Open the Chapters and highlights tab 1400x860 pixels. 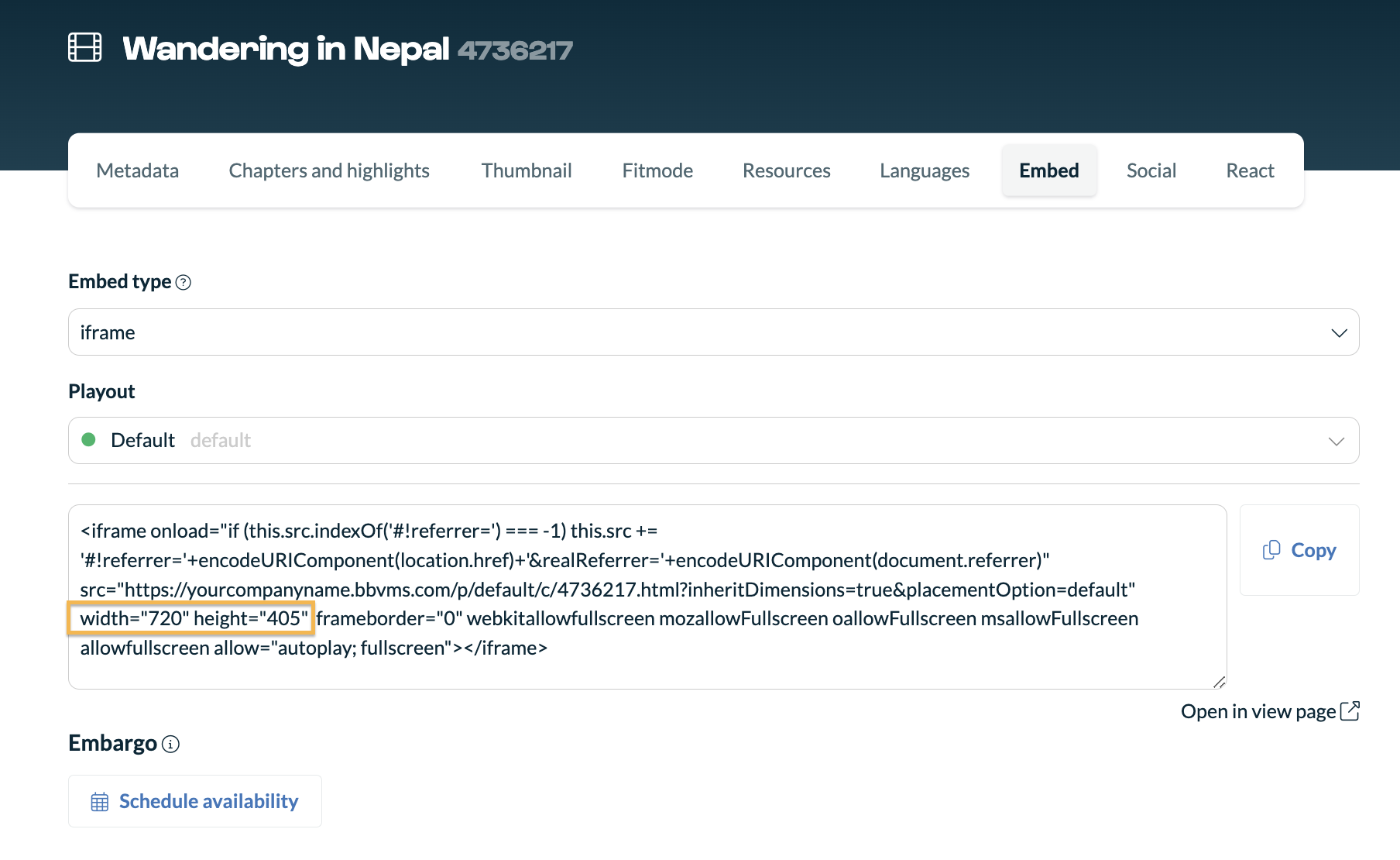pos(329,170)
